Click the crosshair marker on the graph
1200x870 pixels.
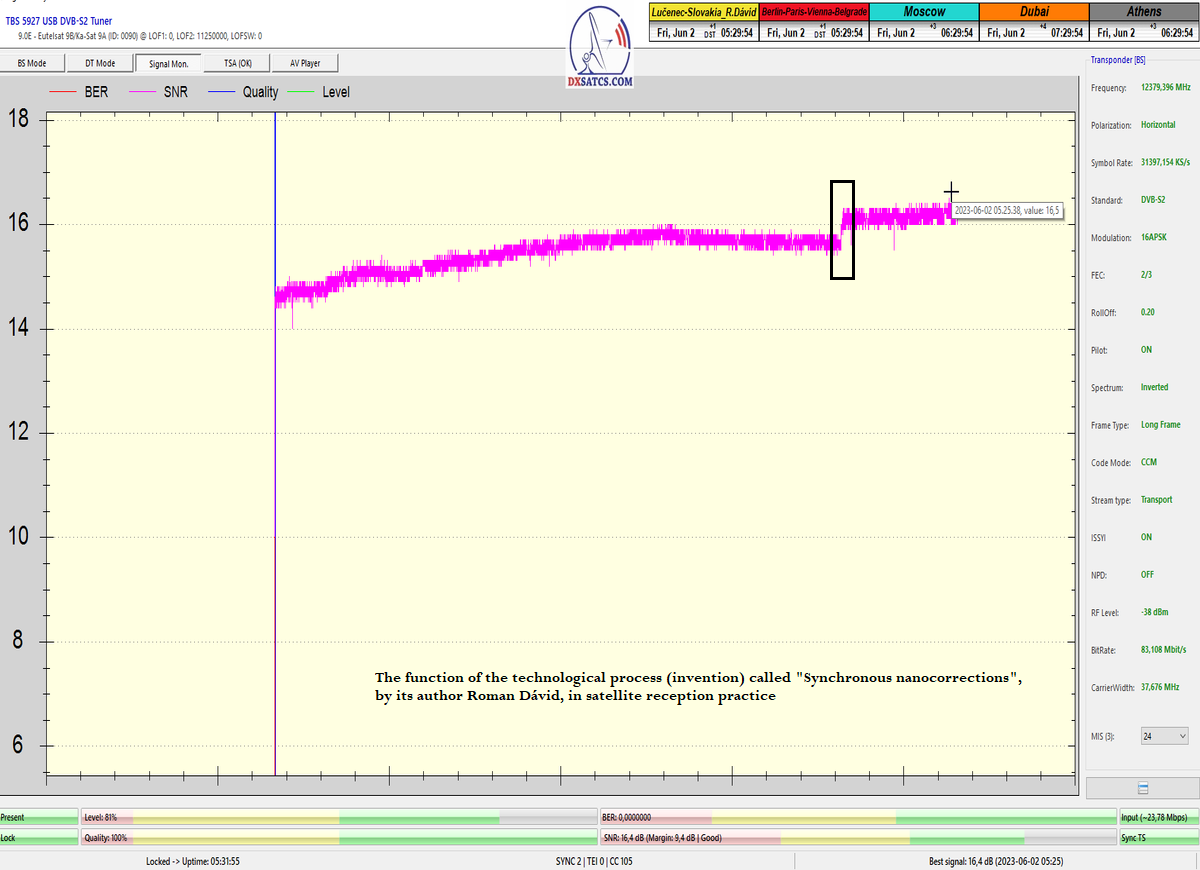[951, 191]
